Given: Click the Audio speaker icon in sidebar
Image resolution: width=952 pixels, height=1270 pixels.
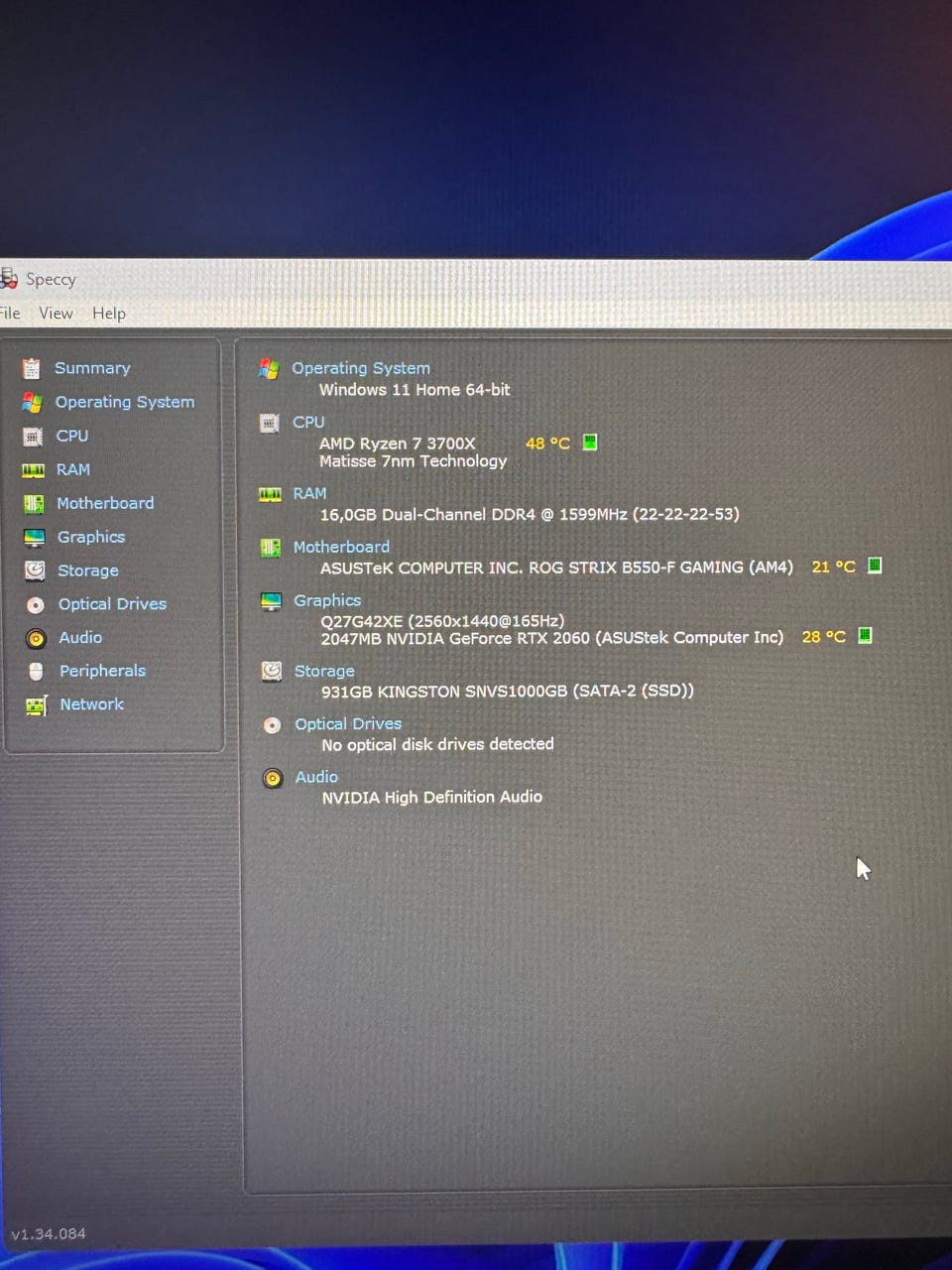Looking at the screenshot, I should click(36, 639).
